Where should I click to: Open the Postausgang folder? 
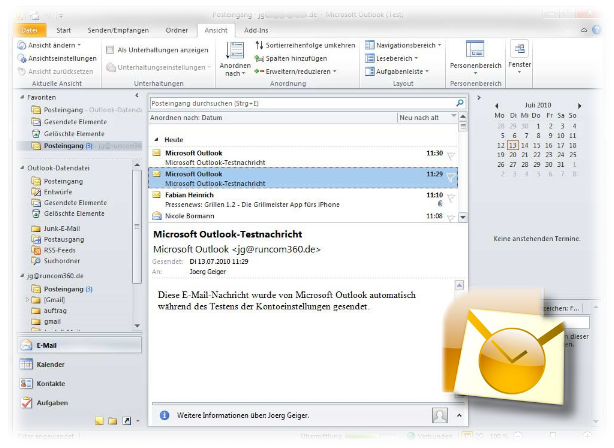click(x=58, y=239)
